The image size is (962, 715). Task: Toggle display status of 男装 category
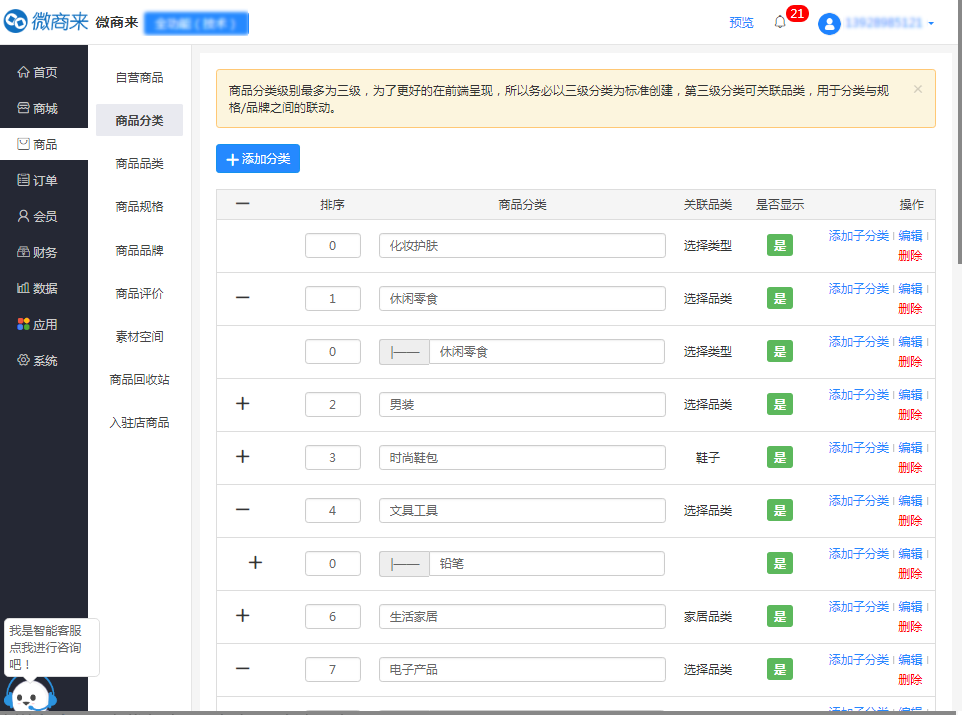[779, 404]
